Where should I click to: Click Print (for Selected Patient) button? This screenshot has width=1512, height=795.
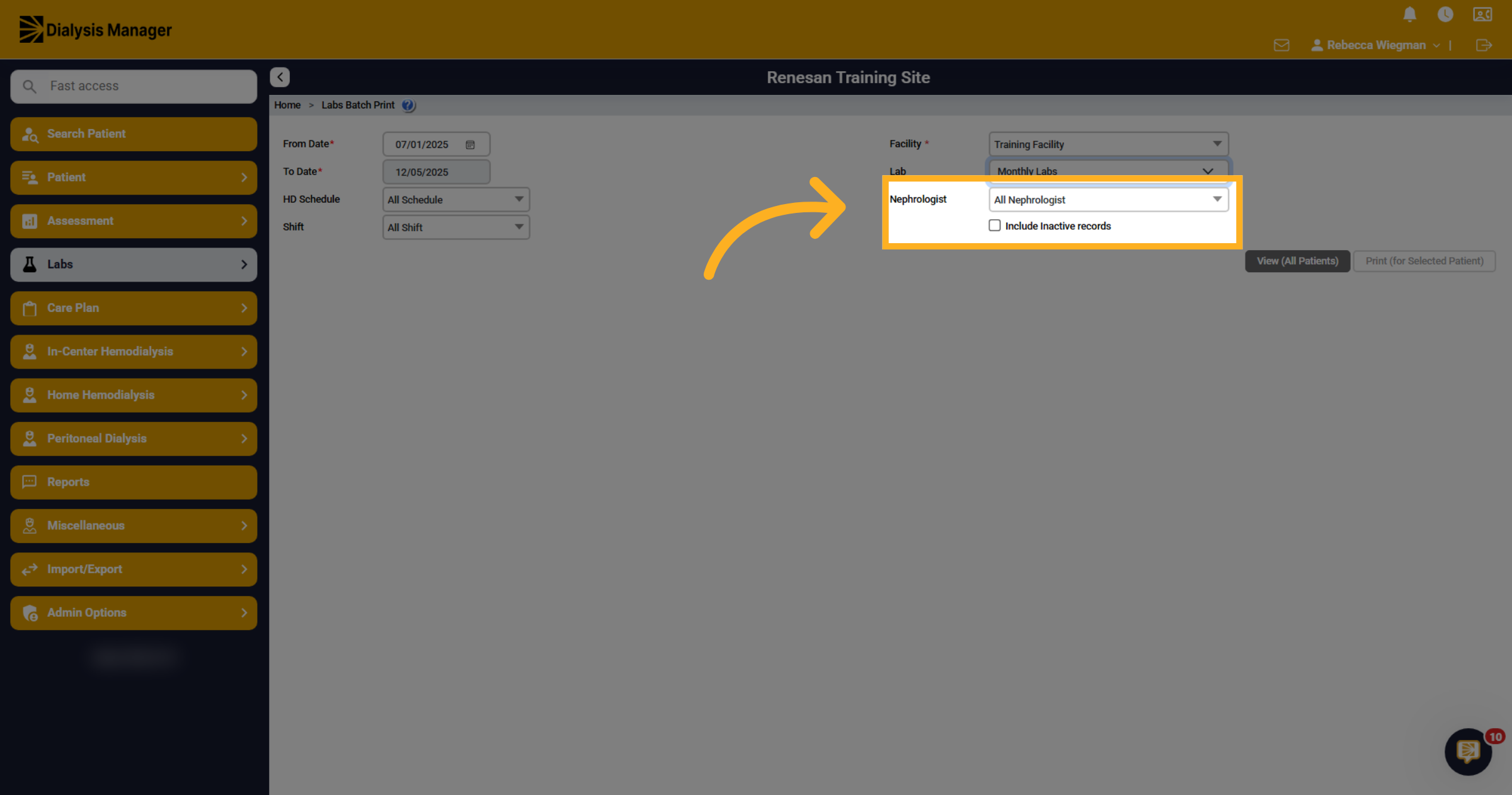[x=1424, y=261]
